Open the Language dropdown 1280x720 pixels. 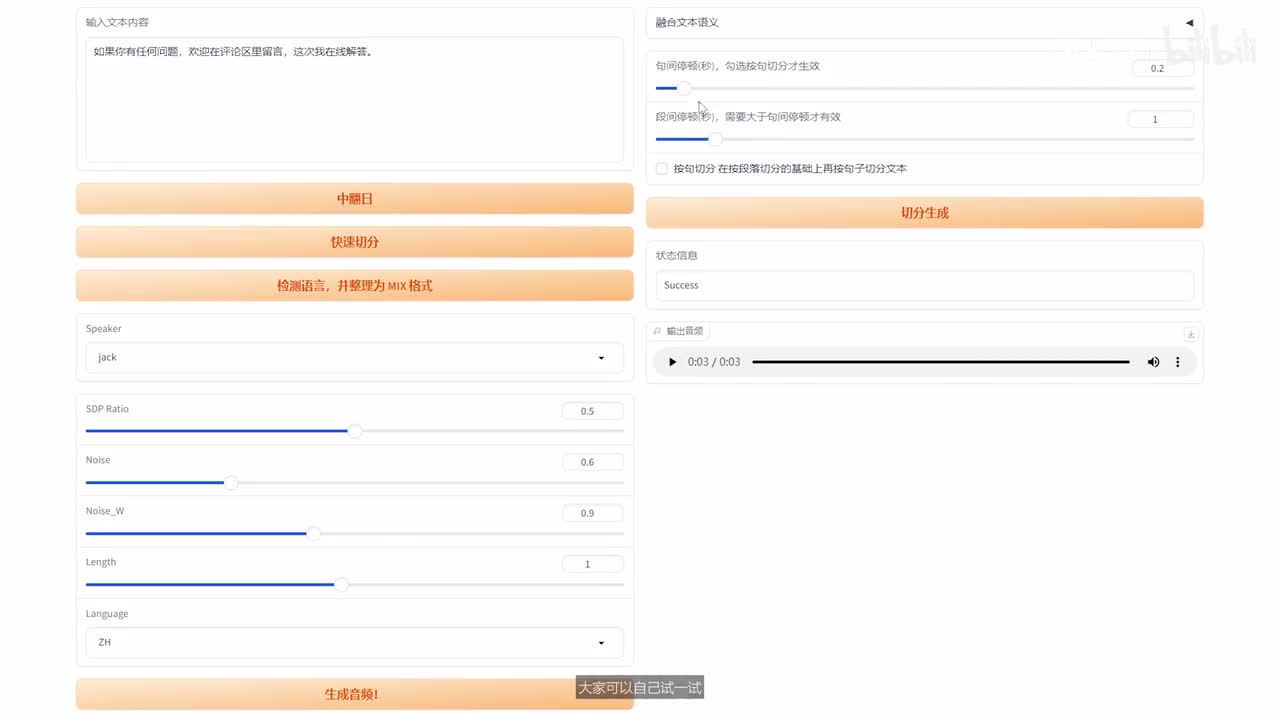354,642
